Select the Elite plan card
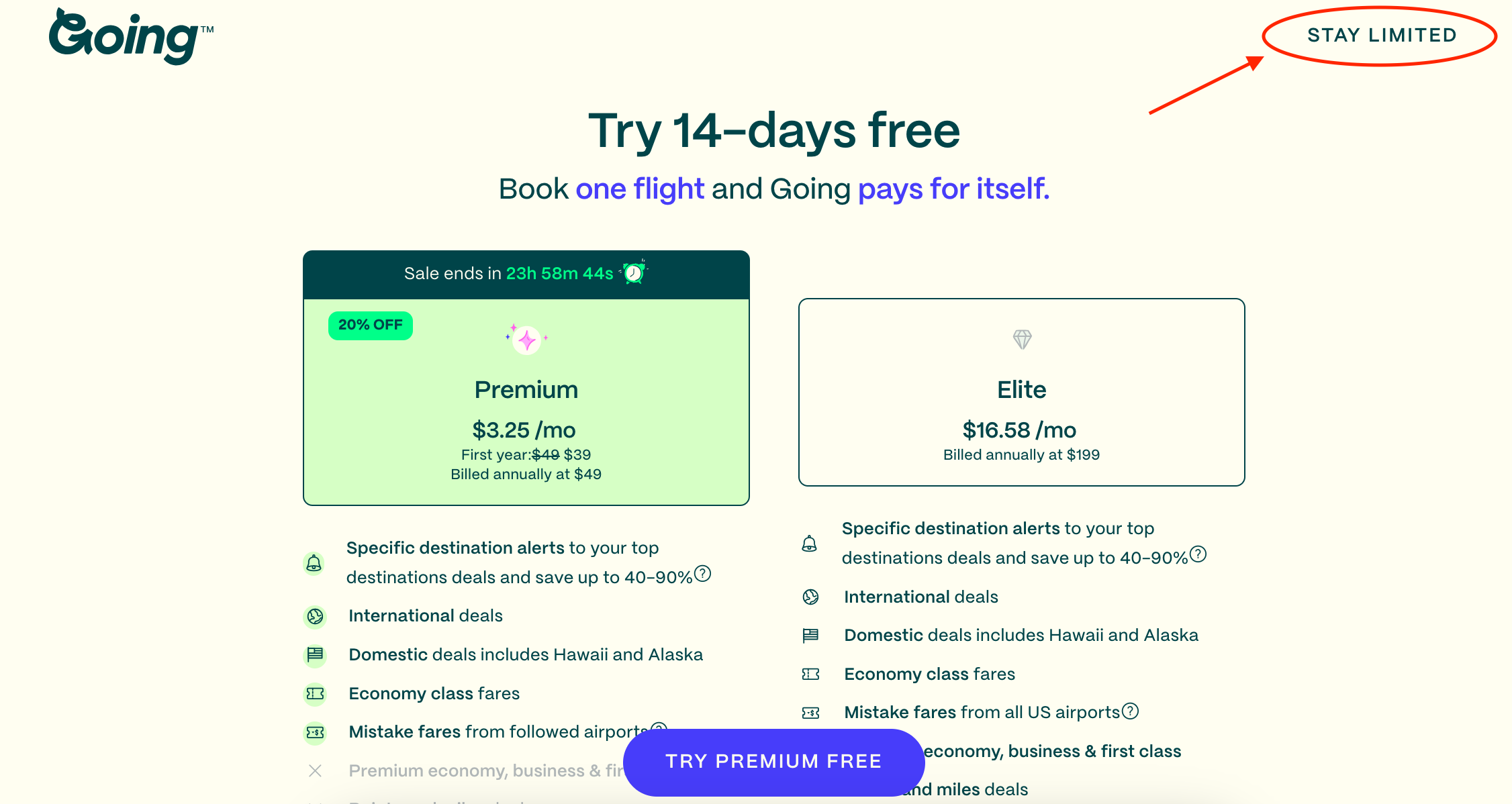Screen dimensions: 1512x804 coord(1021,392)
